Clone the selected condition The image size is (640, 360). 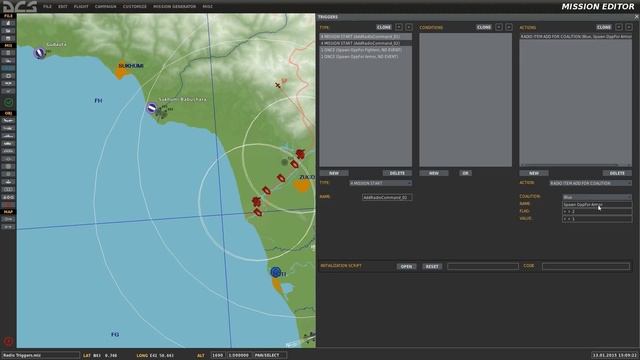point(484,27)
